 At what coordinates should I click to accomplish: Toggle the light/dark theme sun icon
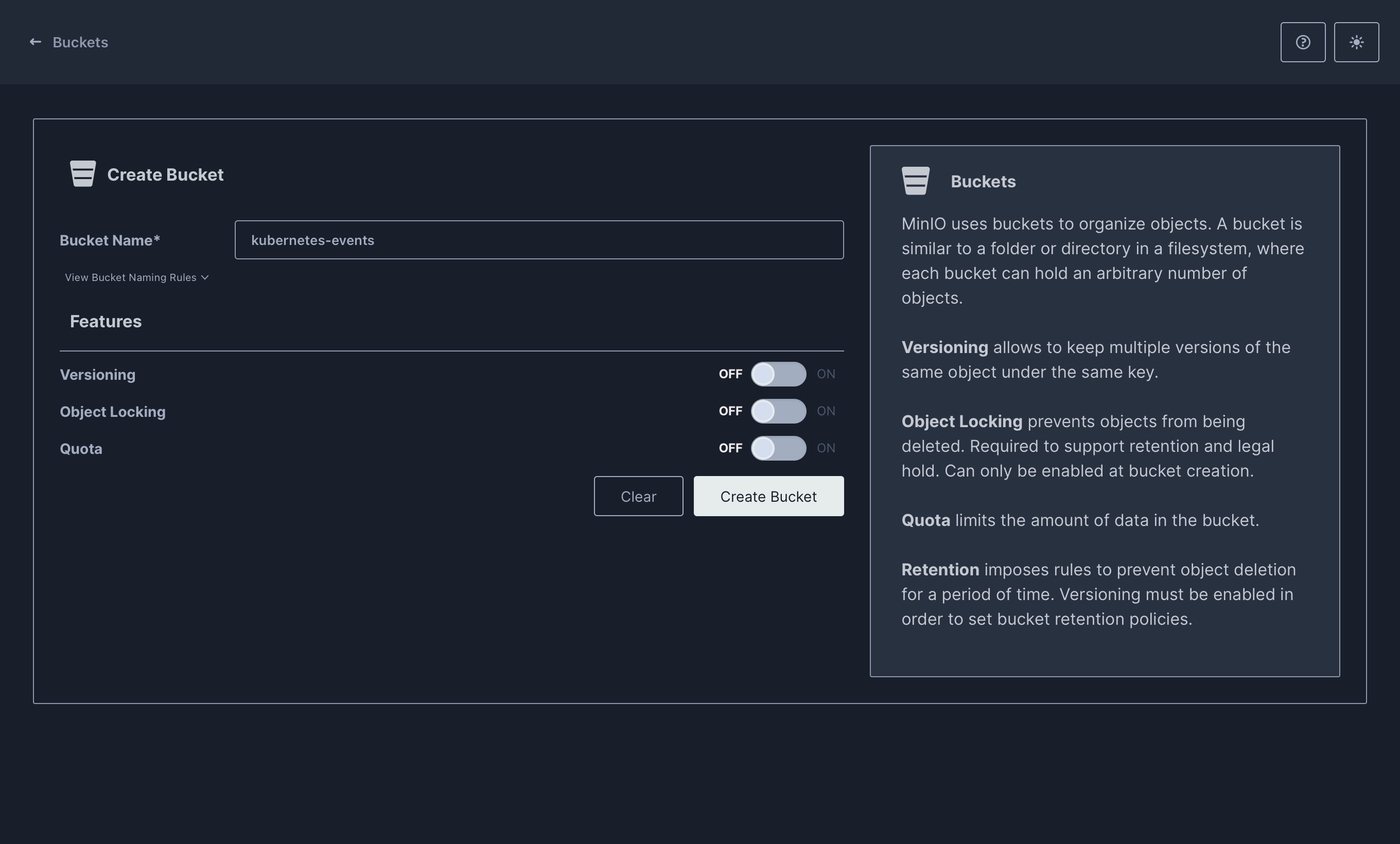[1356, 42]
